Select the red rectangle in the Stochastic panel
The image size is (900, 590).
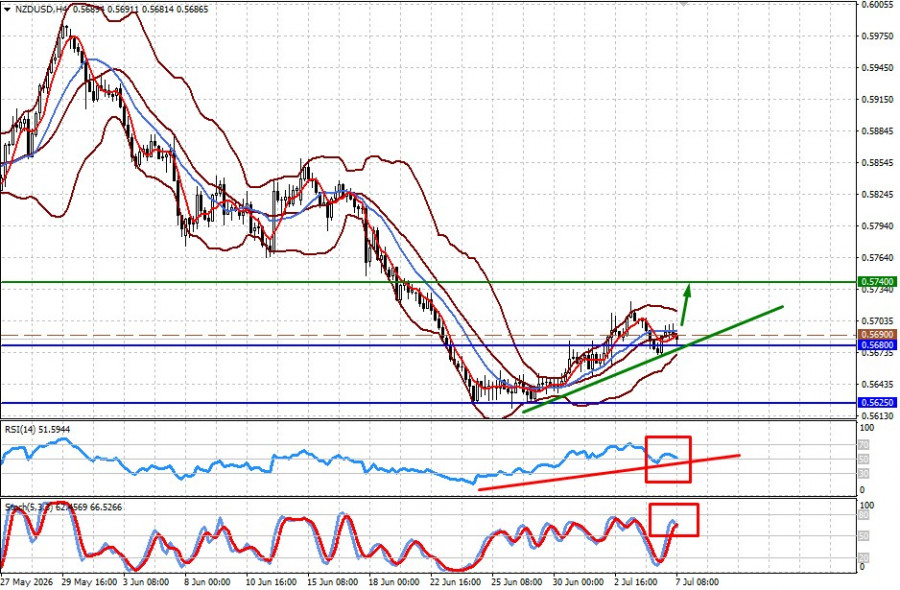pyautogui.click(x=674, y=520)
